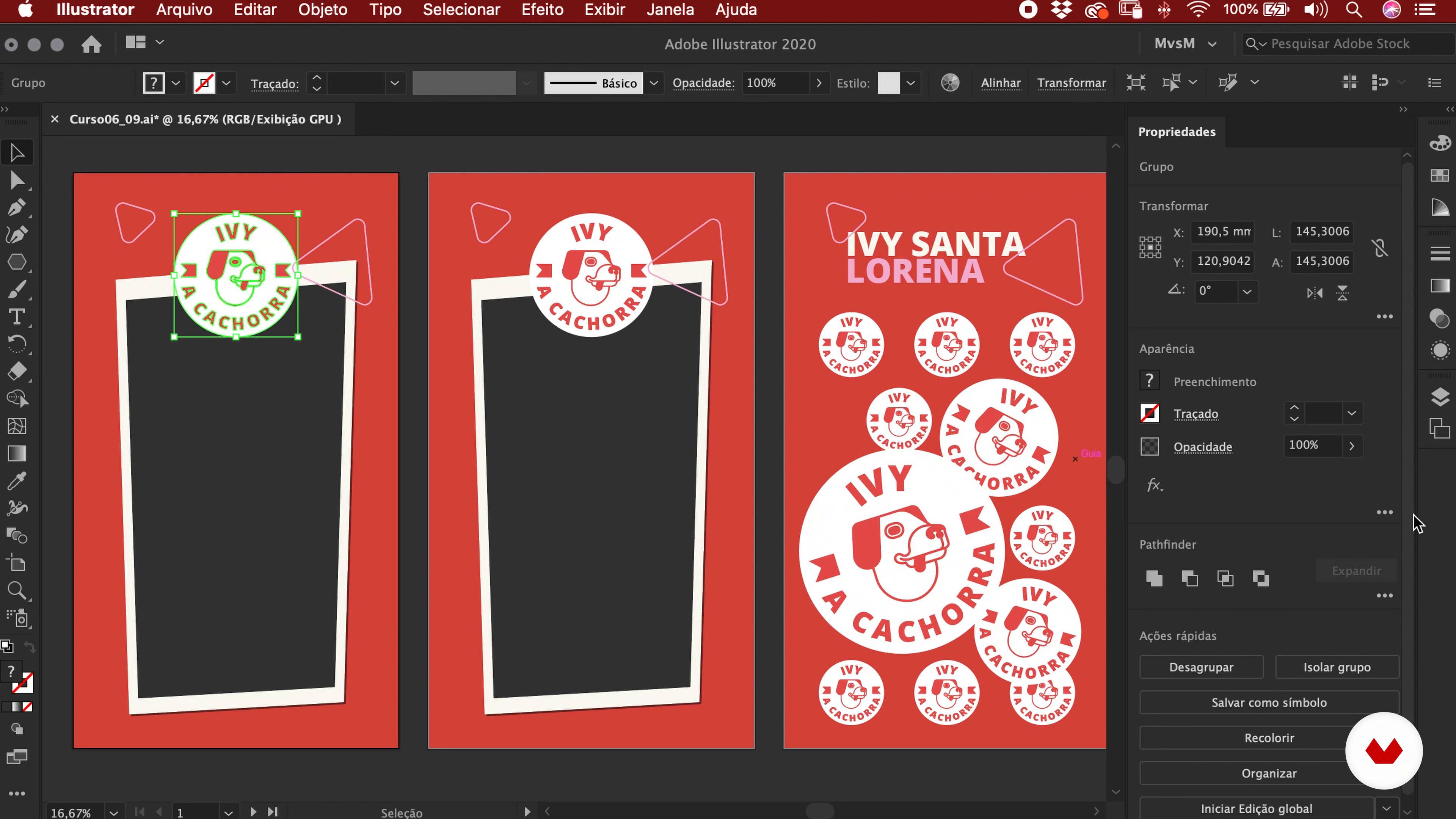Click the Isolar grupo button
This screenshot has width=1456, height=819.
[1337, 667]
